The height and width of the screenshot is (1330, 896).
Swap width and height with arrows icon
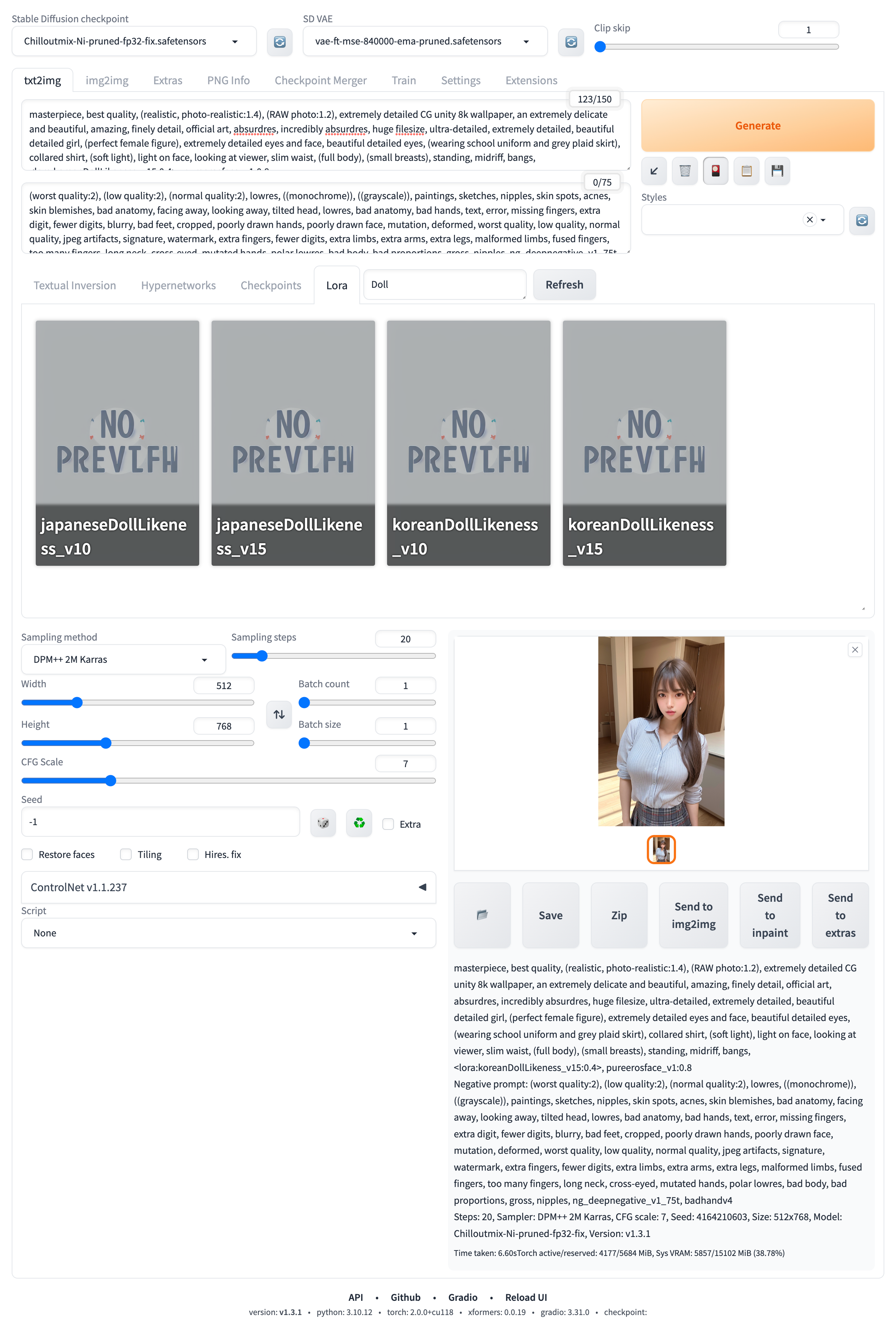pyautogui.click(x=279, y=714)
